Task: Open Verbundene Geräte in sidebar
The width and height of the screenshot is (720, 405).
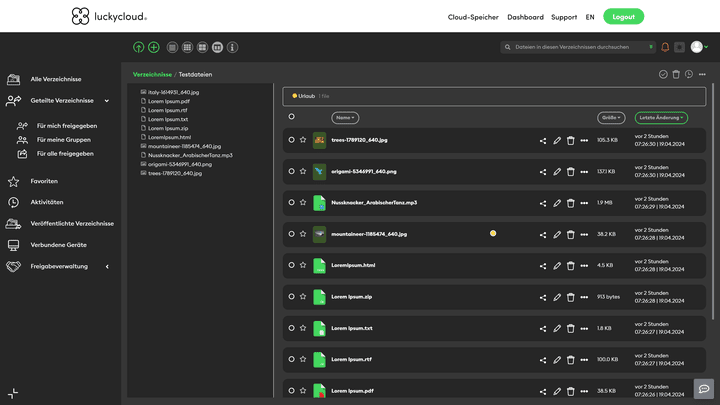Action: [x=58, y=245]
